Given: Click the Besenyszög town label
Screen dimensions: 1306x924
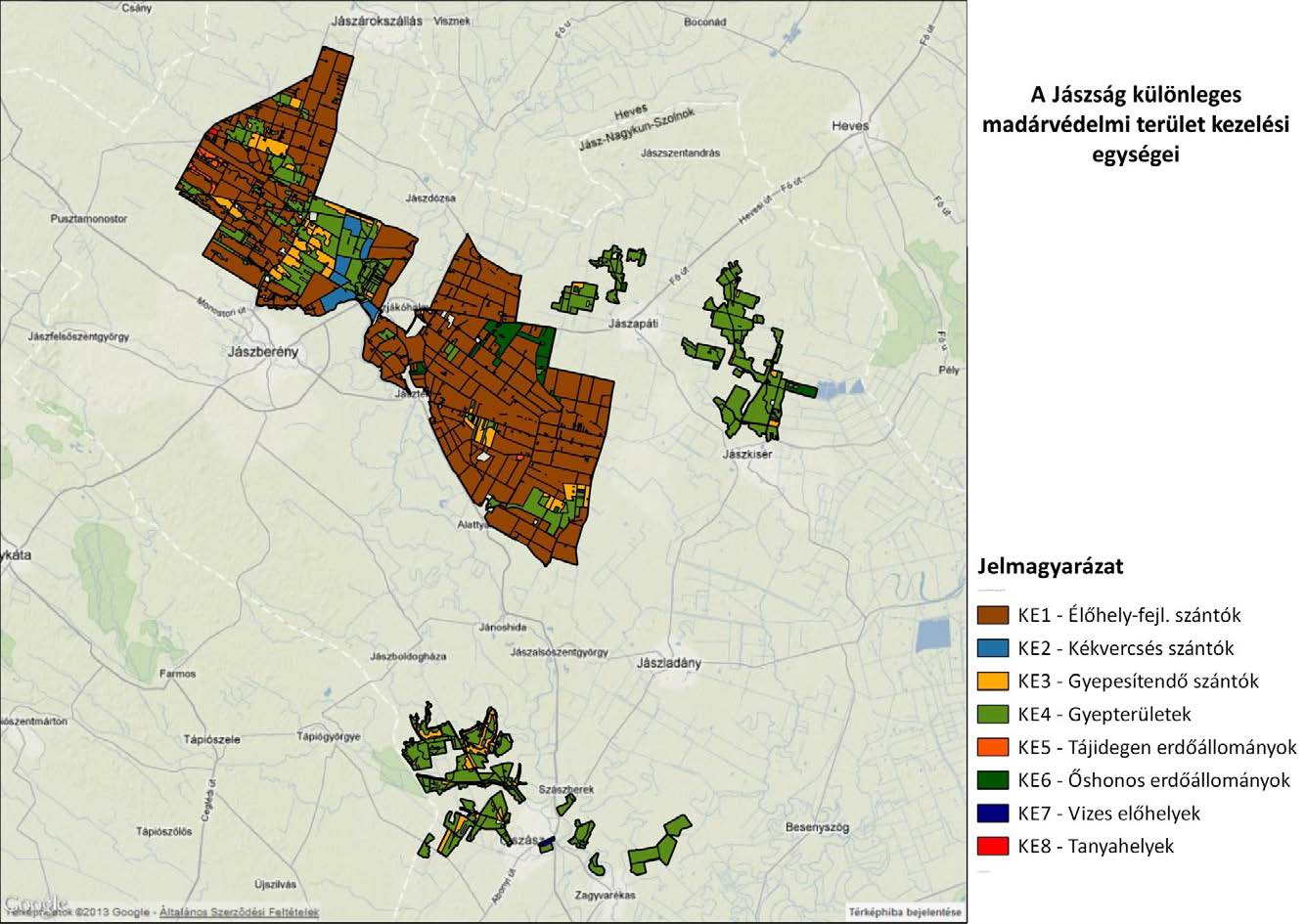Looking at the screenshot, I should pos(815,827).
